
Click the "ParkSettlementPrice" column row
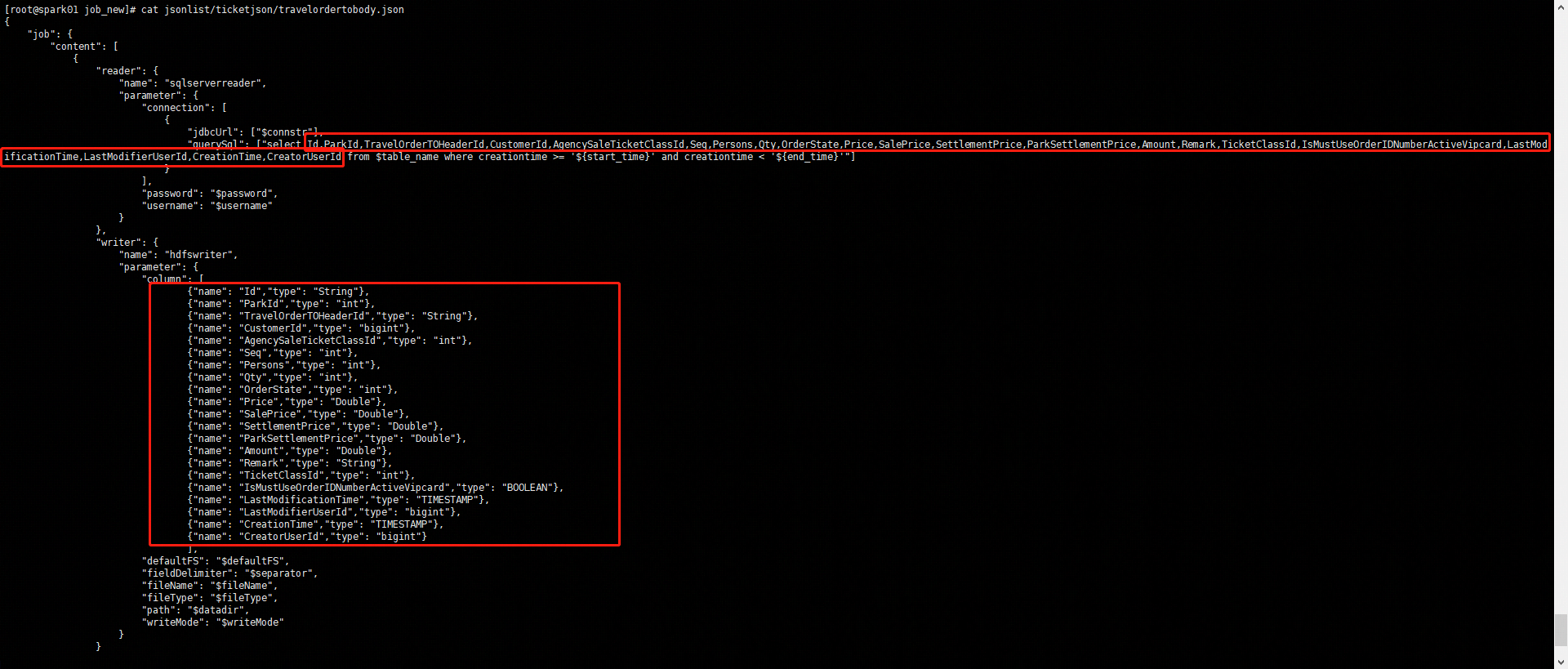[x=327, y=439]
